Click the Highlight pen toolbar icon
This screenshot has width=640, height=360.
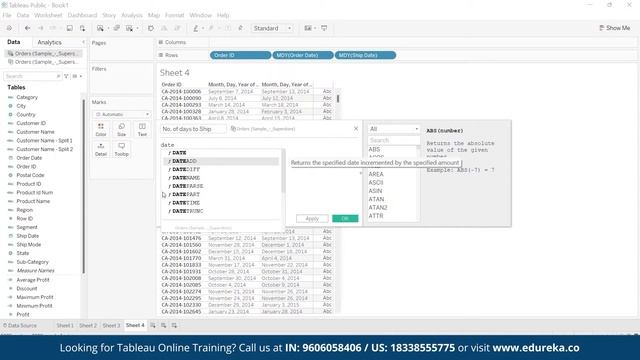[196, 28]
